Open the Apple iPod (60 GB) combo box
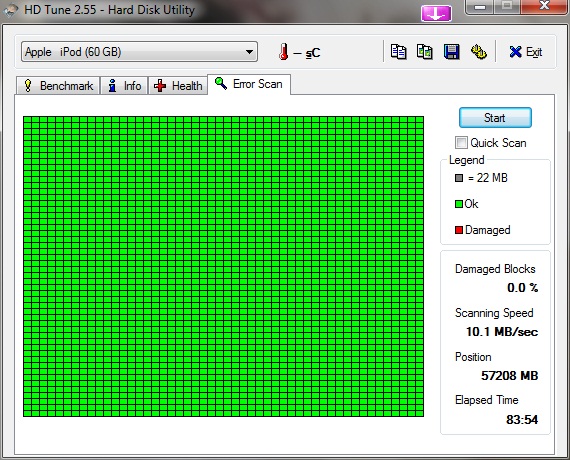 coord(139,52)
